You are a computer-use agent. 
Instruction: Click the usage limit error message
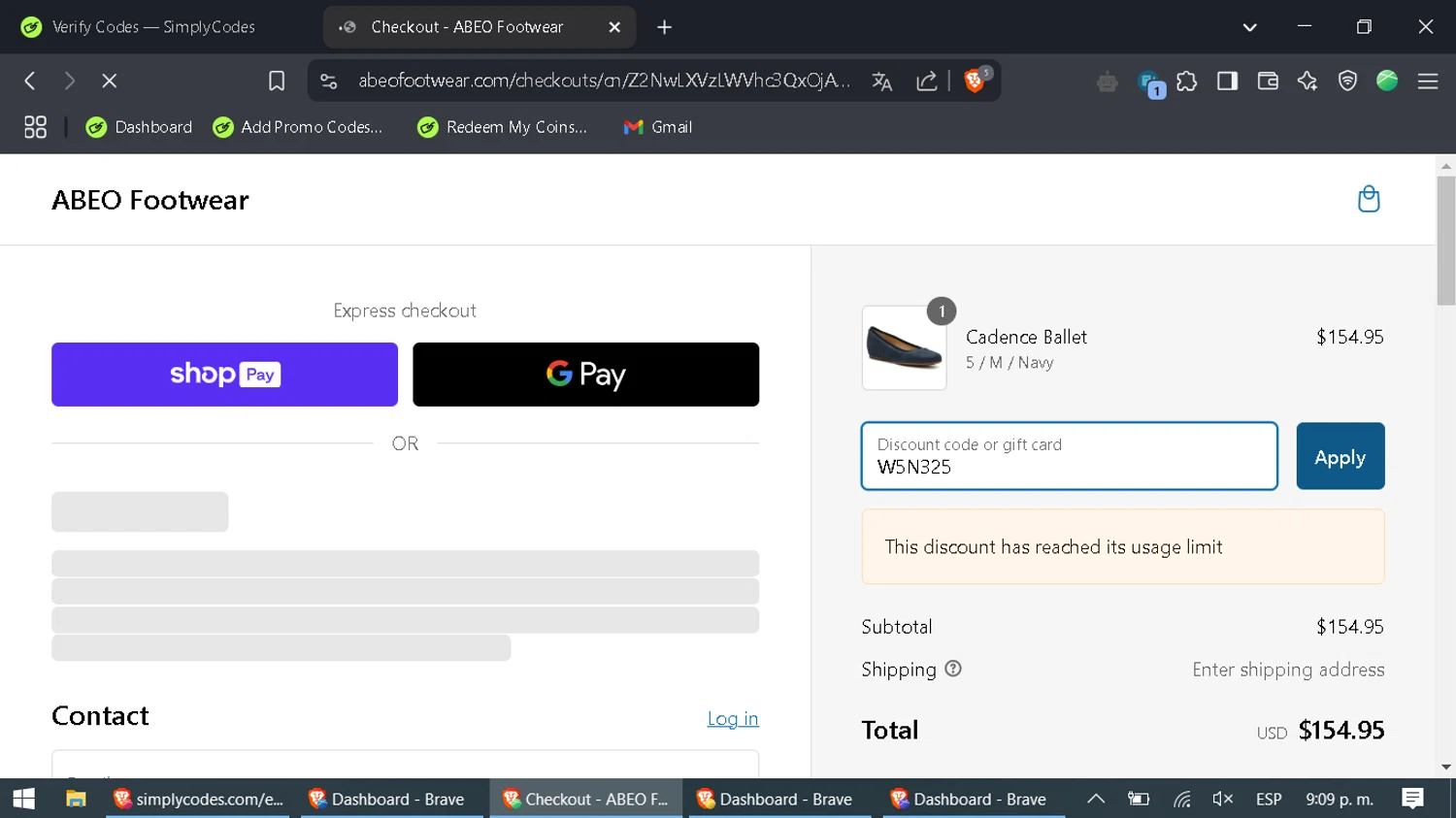[1123, 546]
